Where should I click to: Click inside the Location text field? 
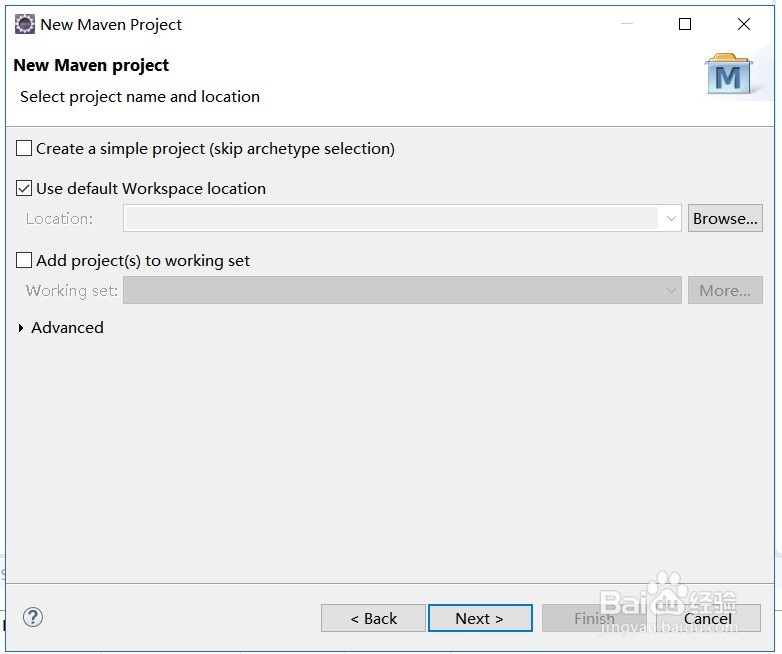390,218
